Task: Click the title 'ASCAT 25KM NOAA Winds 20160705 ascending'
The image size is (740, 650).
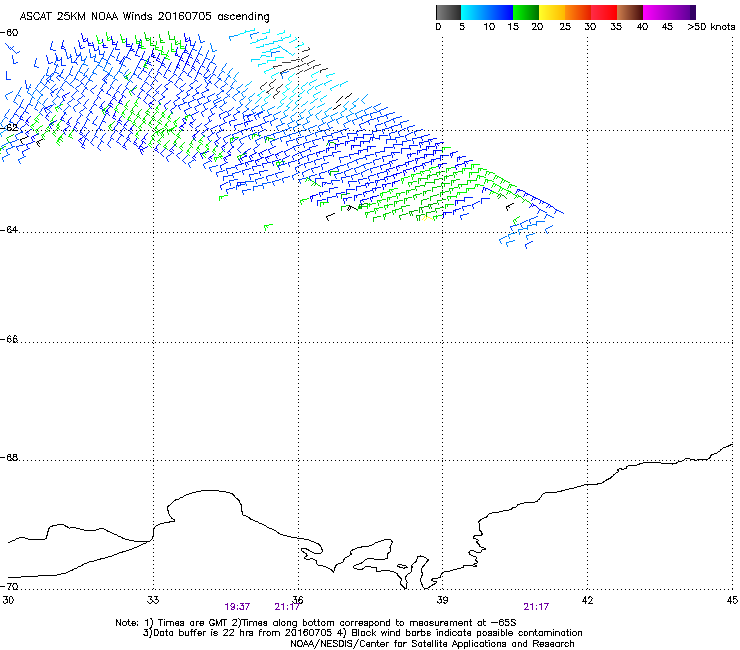Action: [x=144, y=17]
